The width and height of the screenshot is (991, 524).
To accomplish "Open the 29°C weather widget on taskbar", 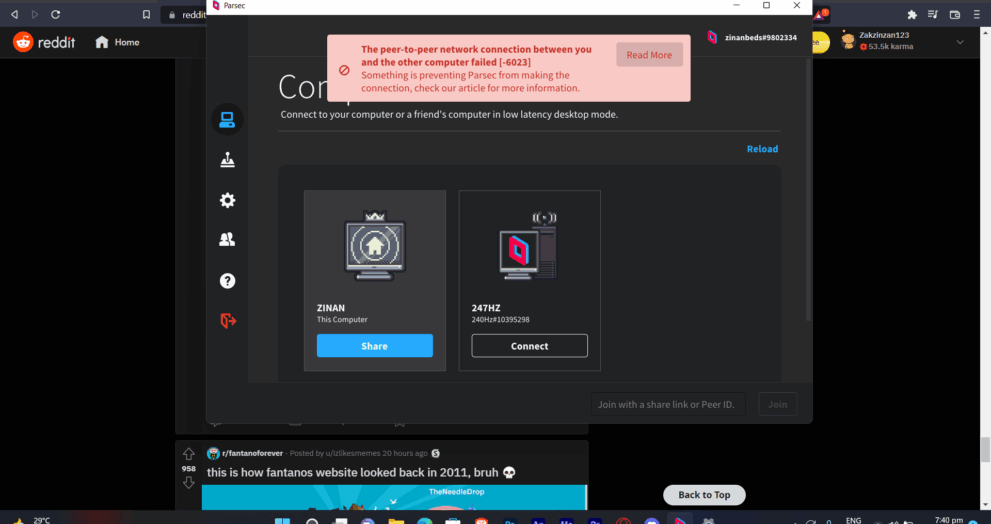I will 32,520.
